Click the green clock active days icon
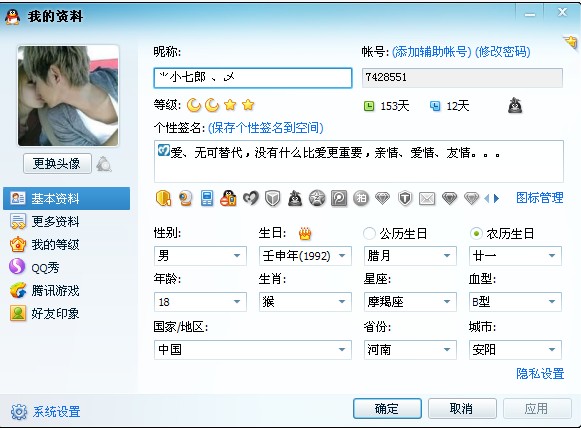581x430 pixels. click(x=369, y=106)
